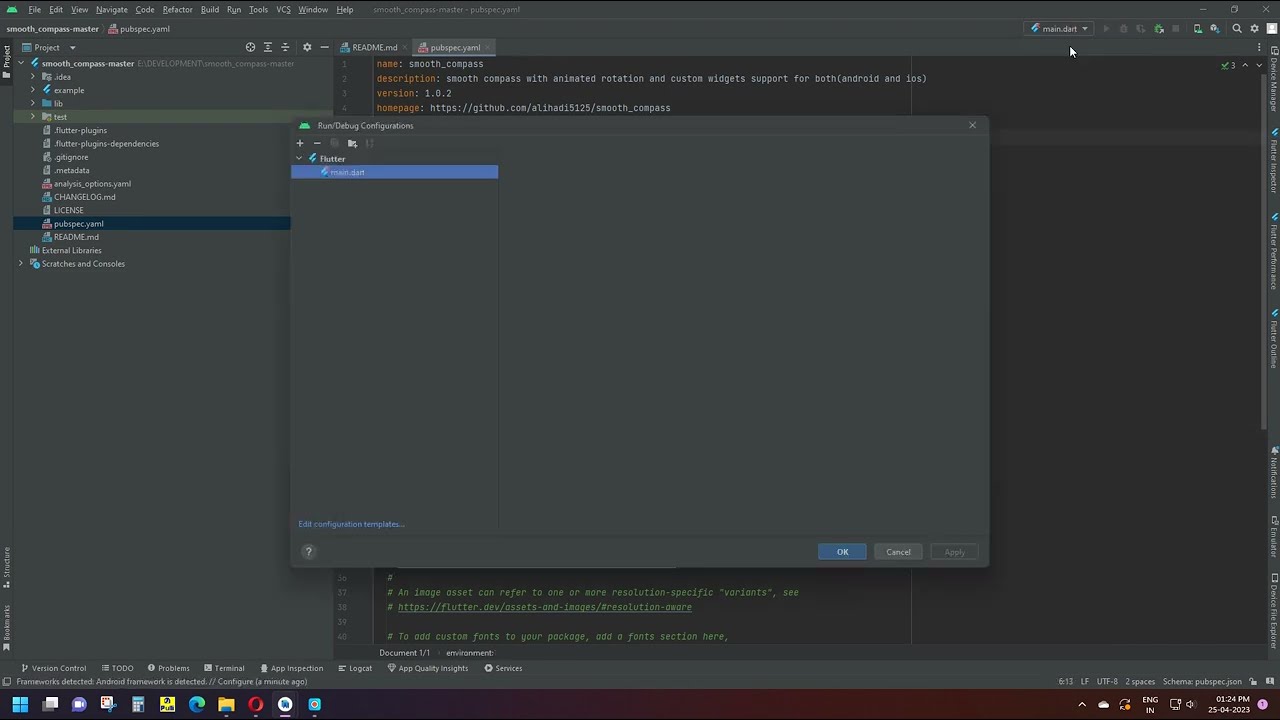Open Problems tool window
This screenshot has height=720, width=1280.
(x=168, y=668)
